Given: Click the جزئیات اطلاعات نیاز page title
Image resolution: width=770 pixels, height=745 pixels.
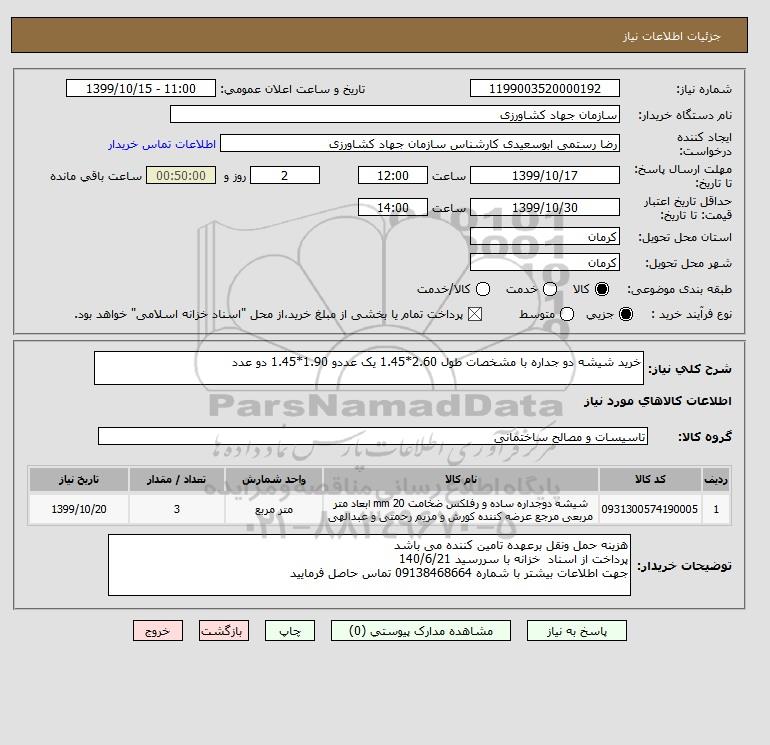Looking at the screenshot, I should (671, 36).
